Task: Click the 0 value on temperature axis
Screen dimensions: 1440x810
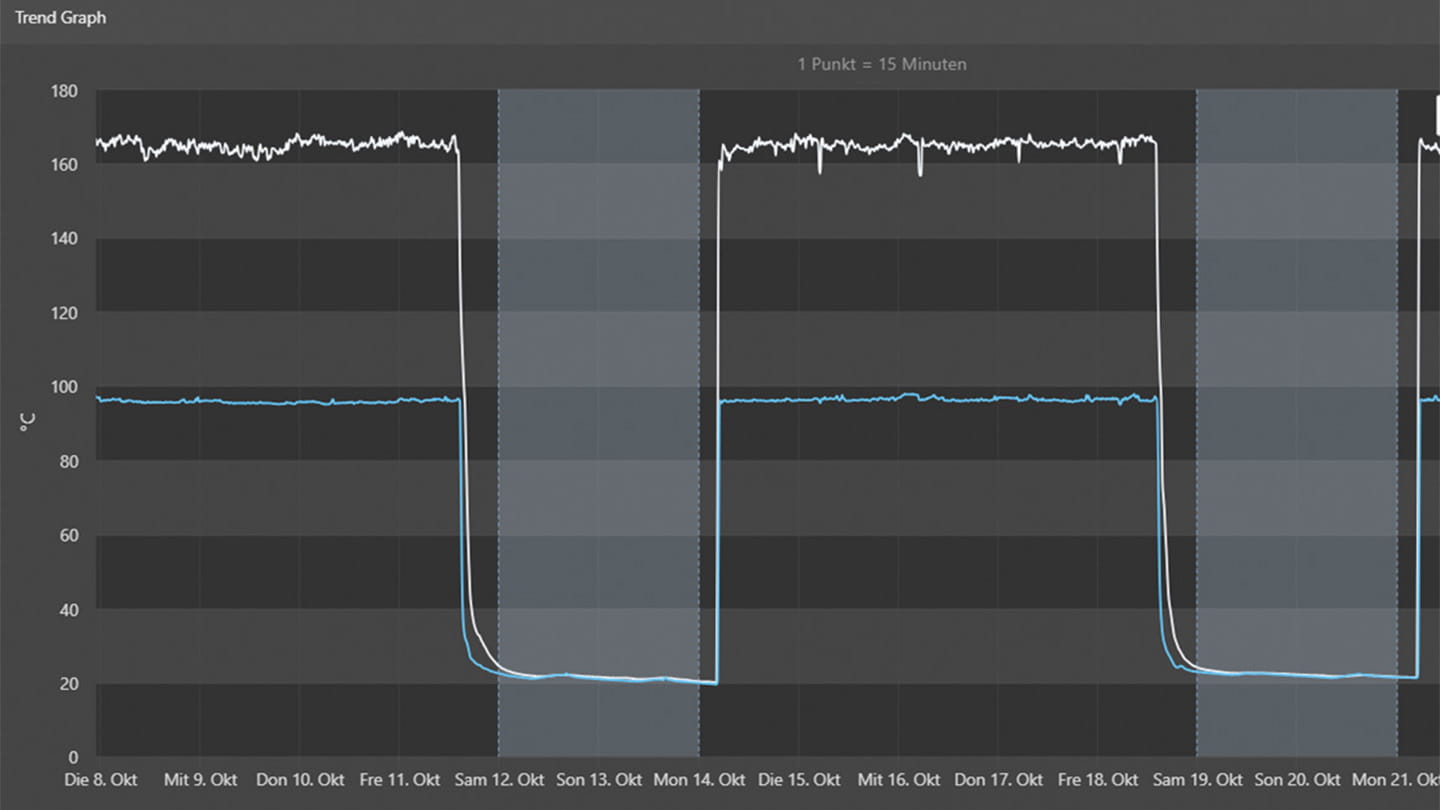Action: pyautogui.click(x=73, y=758)
